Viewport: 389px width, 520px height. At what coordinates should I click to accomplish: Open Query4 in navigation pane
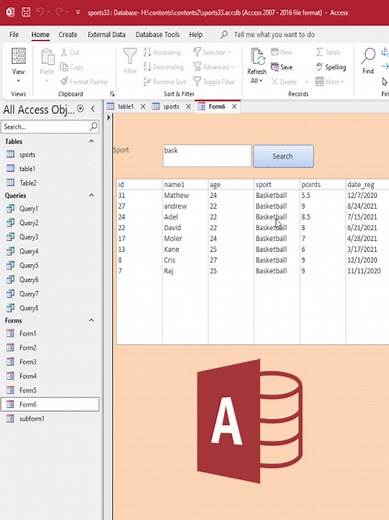coord(29,251)
